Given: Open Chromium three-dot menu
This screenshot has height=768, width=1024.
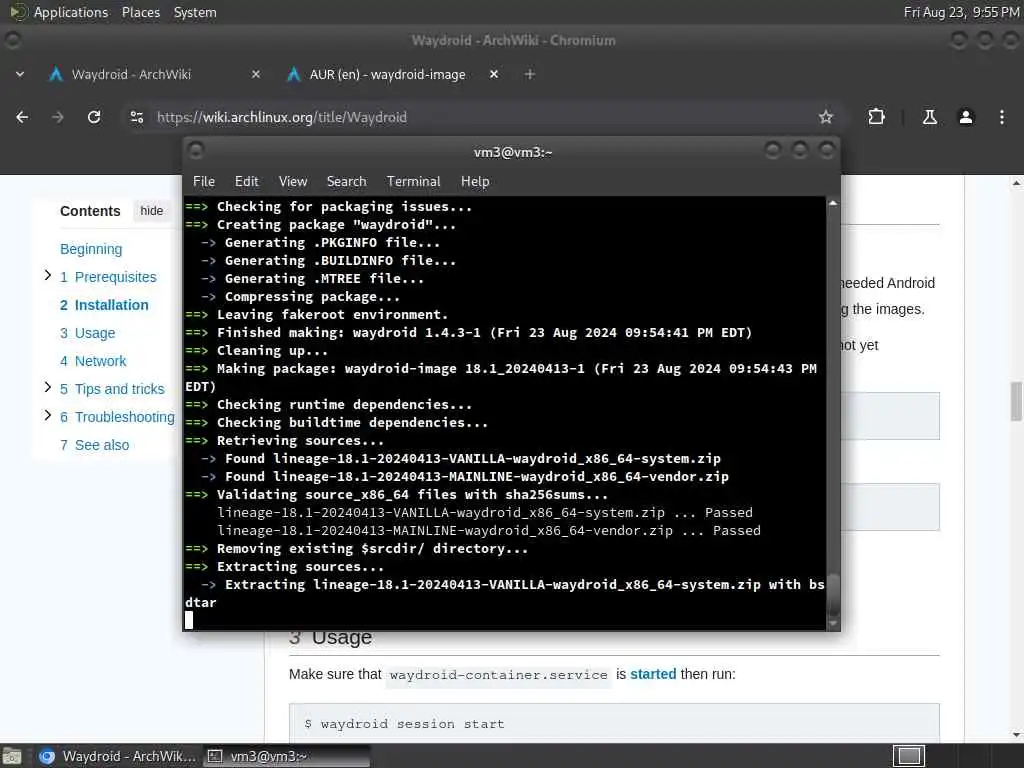Looking at the screenshot, I should point(1002,117).
